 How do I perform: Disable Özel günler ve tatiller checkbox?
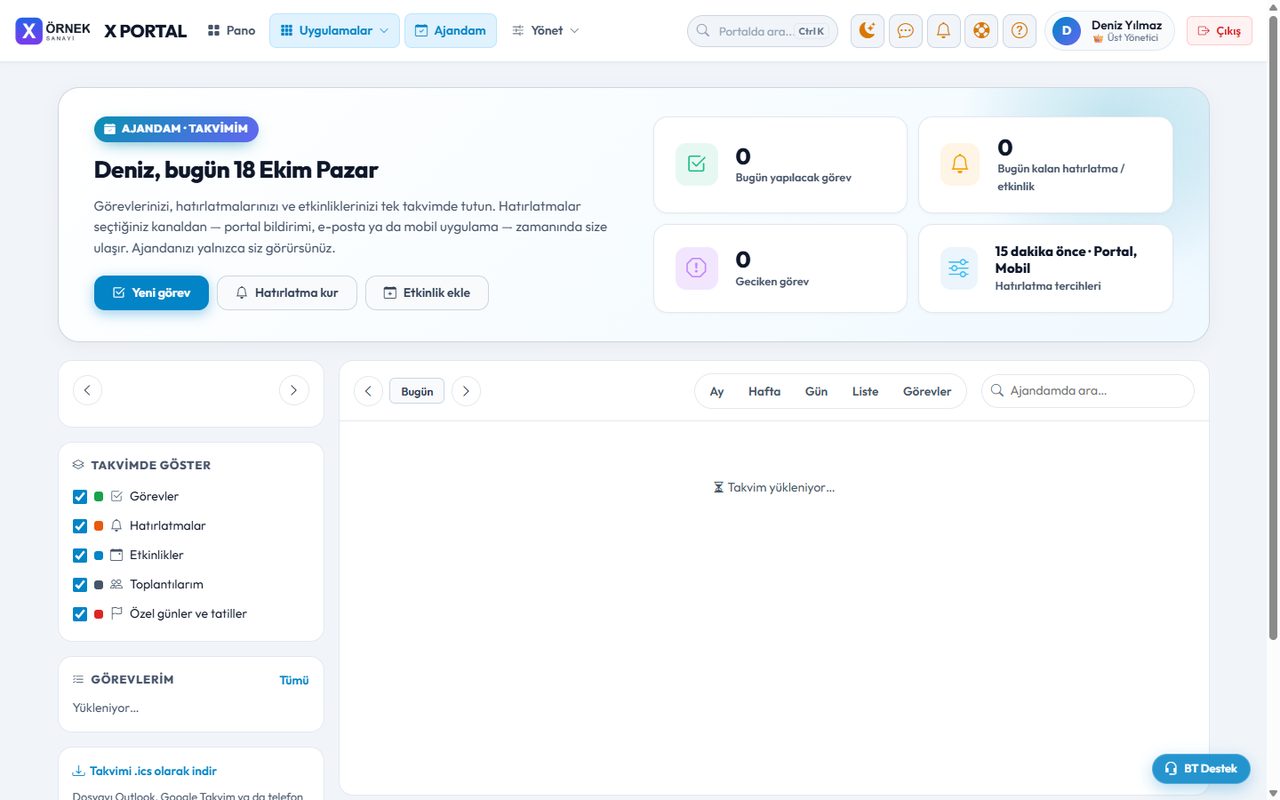pos(80,614)
